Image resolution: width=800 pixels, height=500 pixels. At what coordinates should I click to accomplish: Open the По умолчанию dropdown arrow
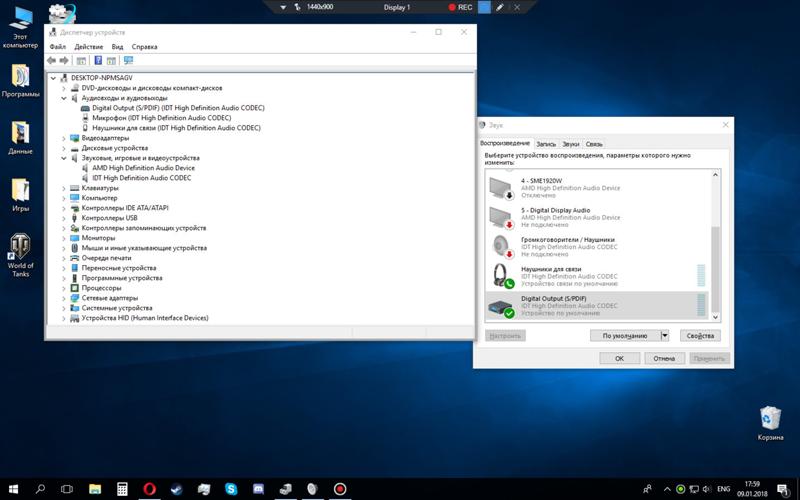[x=665, y=336]
